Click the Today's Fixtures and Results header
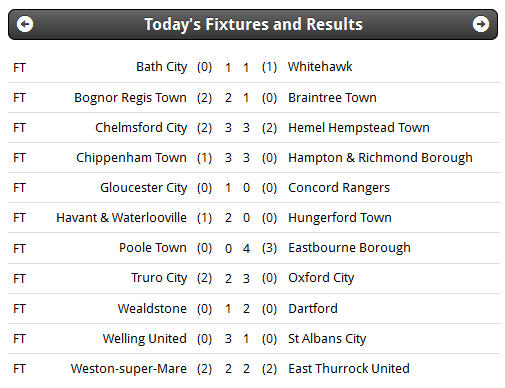Viewport: 505px width, 388px height. click(x=253, y=24)
